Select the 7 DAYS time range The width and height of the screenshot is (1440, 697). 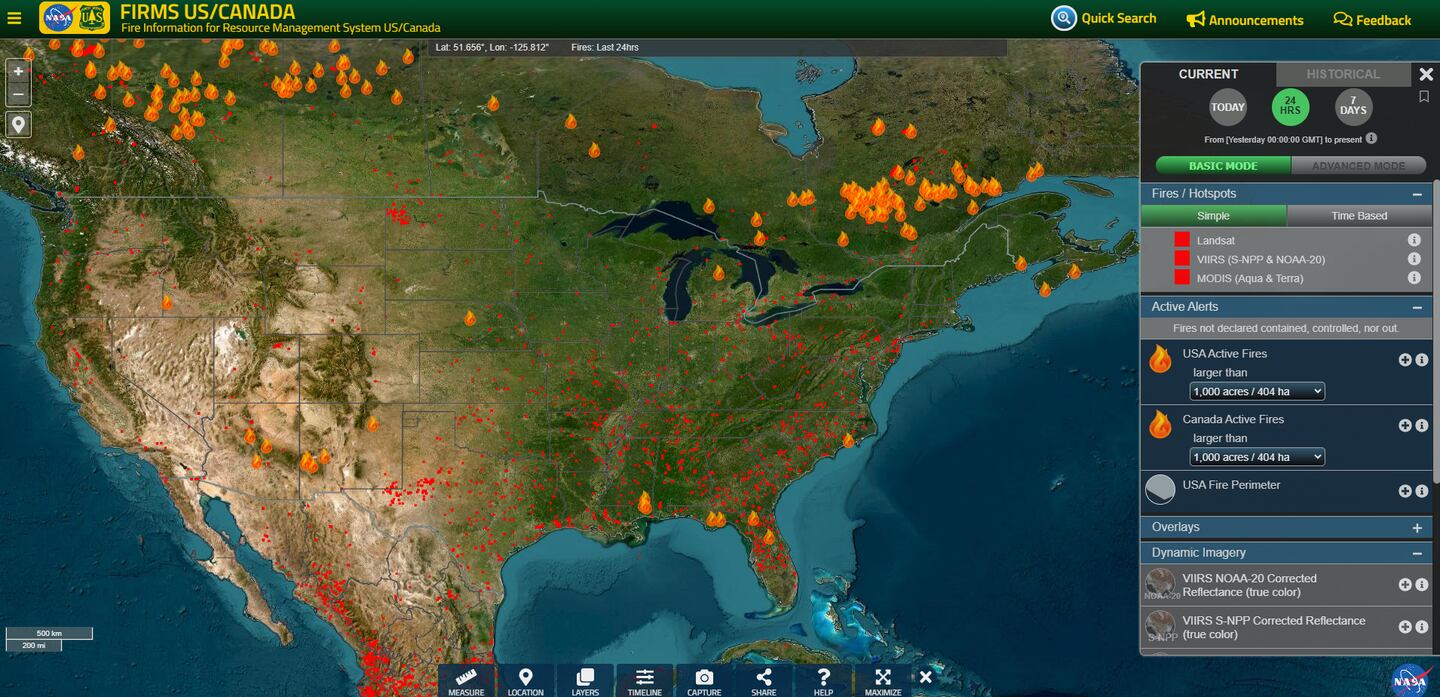tap(1353, 108)
